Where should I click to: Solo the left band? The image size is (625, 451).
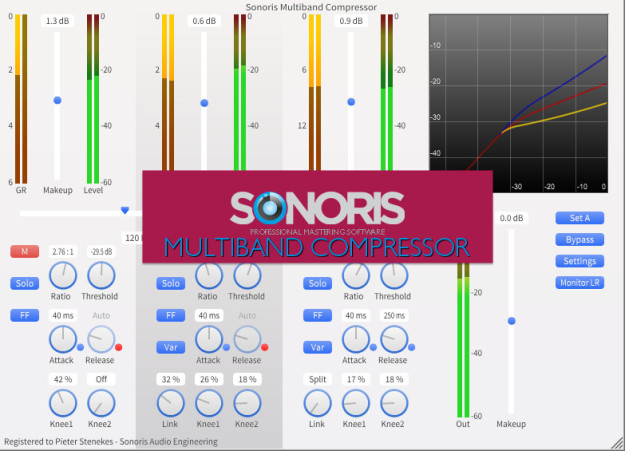(24, 284)
